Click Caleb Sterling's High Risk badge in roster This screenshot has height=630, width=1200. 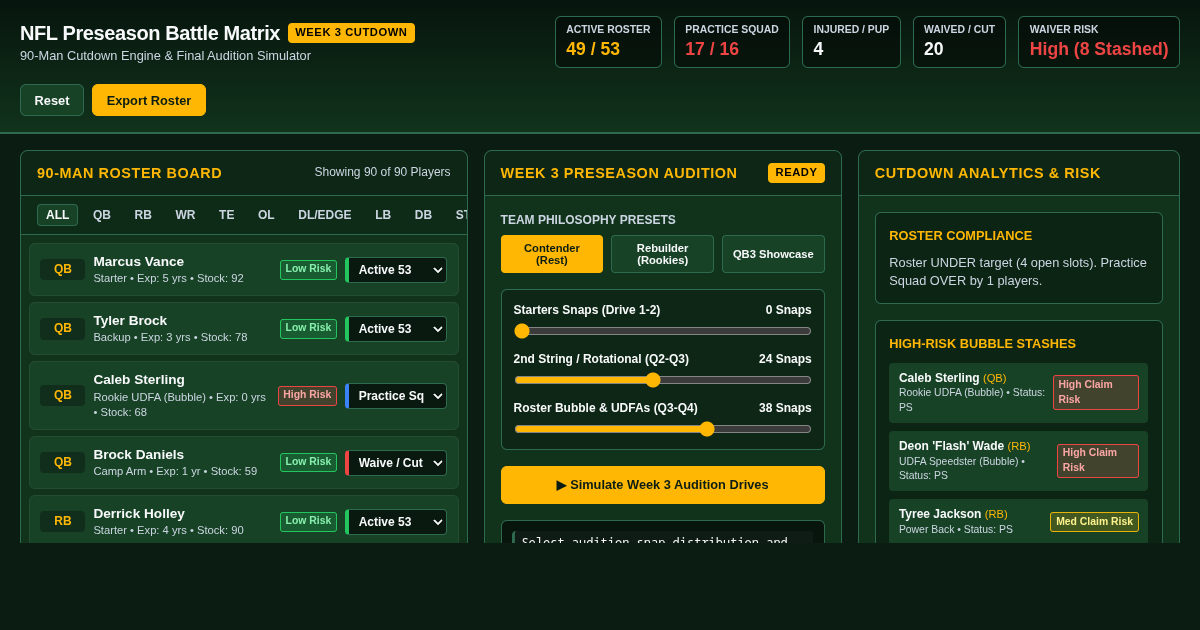(x=307, y=396)
